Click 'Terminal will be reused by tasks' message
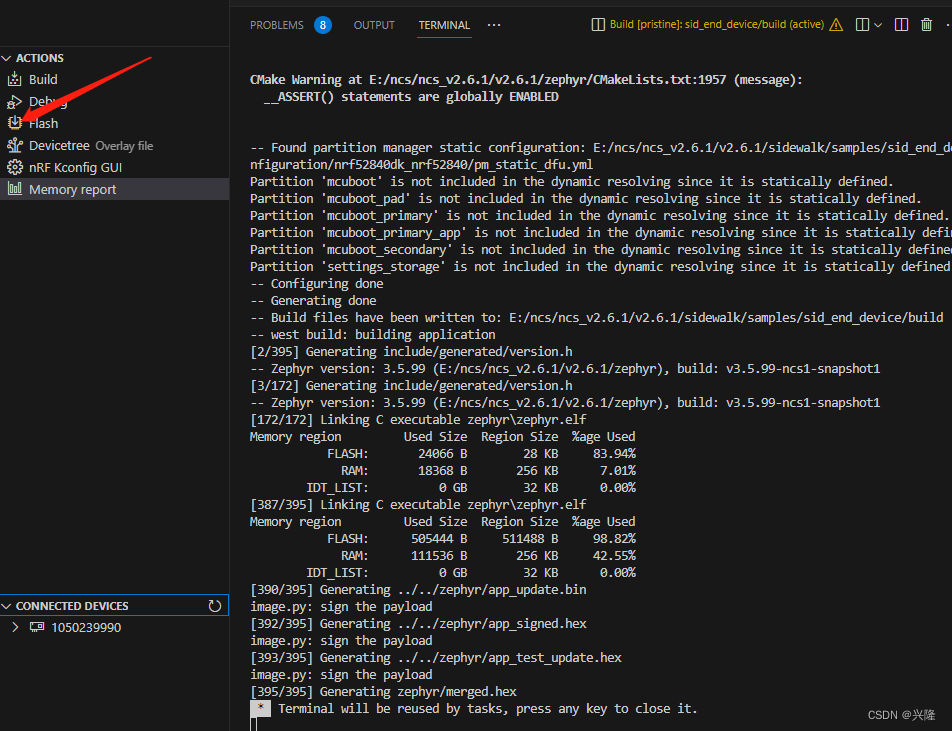The image size is (952, 731). [x=488, y=709]
